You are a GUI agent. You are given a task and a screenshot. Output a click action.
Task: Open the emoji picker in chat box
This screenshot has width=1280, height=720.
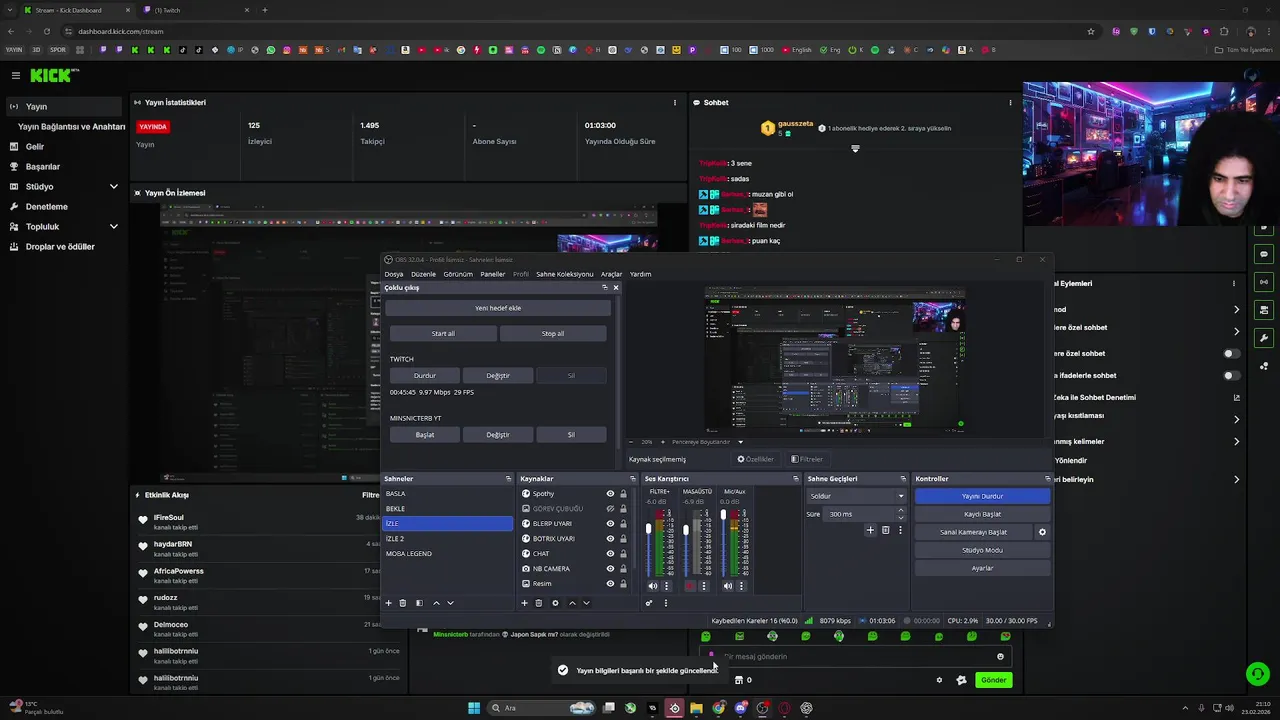point(1000,657)
